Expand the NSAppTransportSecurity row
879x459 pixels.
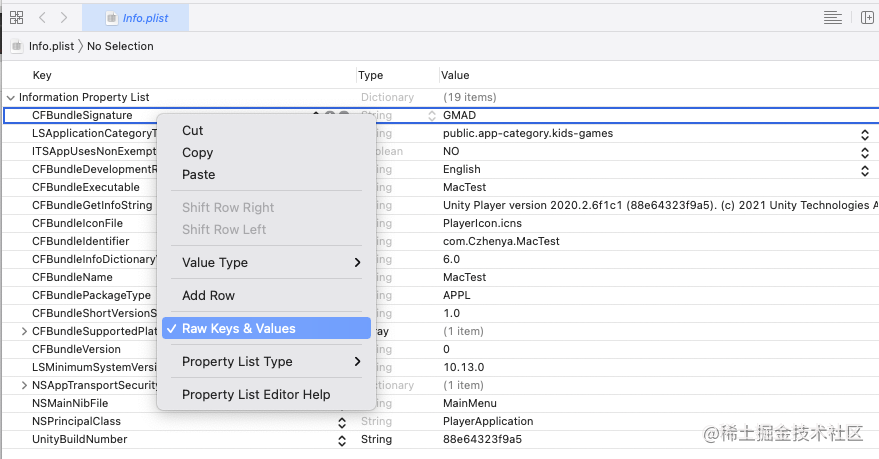click(x=25, y=386)
